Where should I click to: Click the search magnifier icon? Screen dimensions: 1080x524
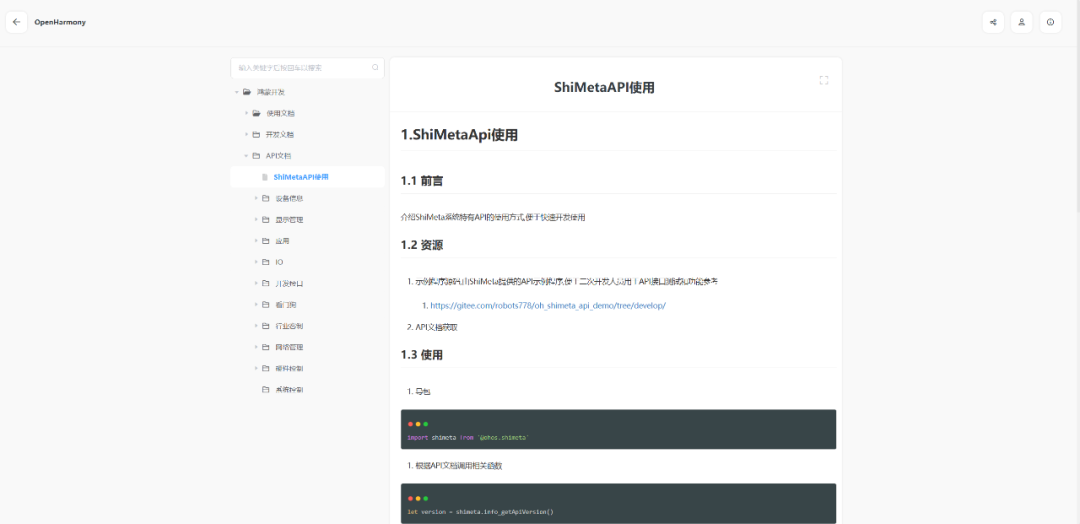(375, 67)
